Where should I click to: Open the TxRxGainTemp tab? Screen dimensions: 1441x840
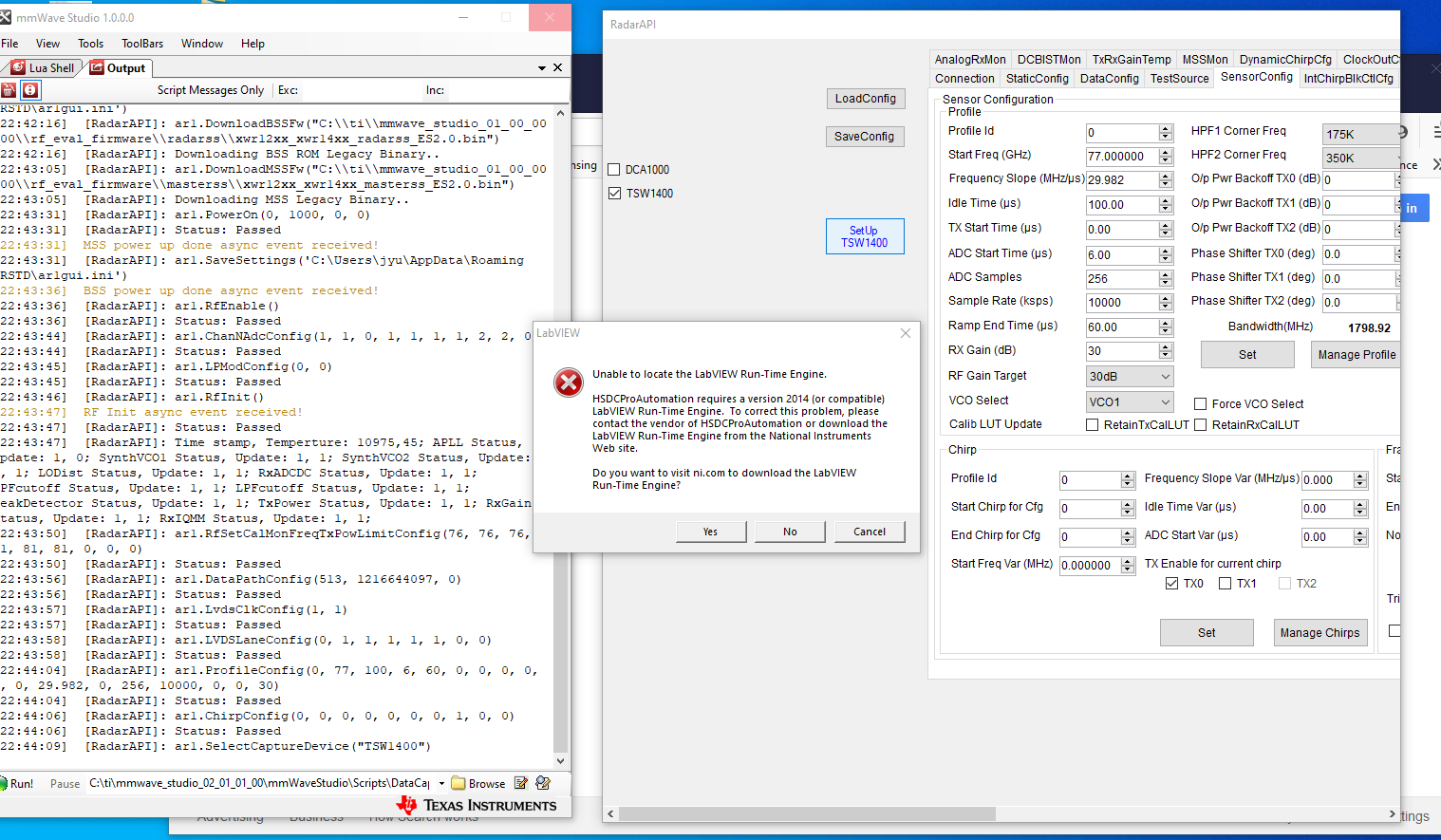(1132, 60)
